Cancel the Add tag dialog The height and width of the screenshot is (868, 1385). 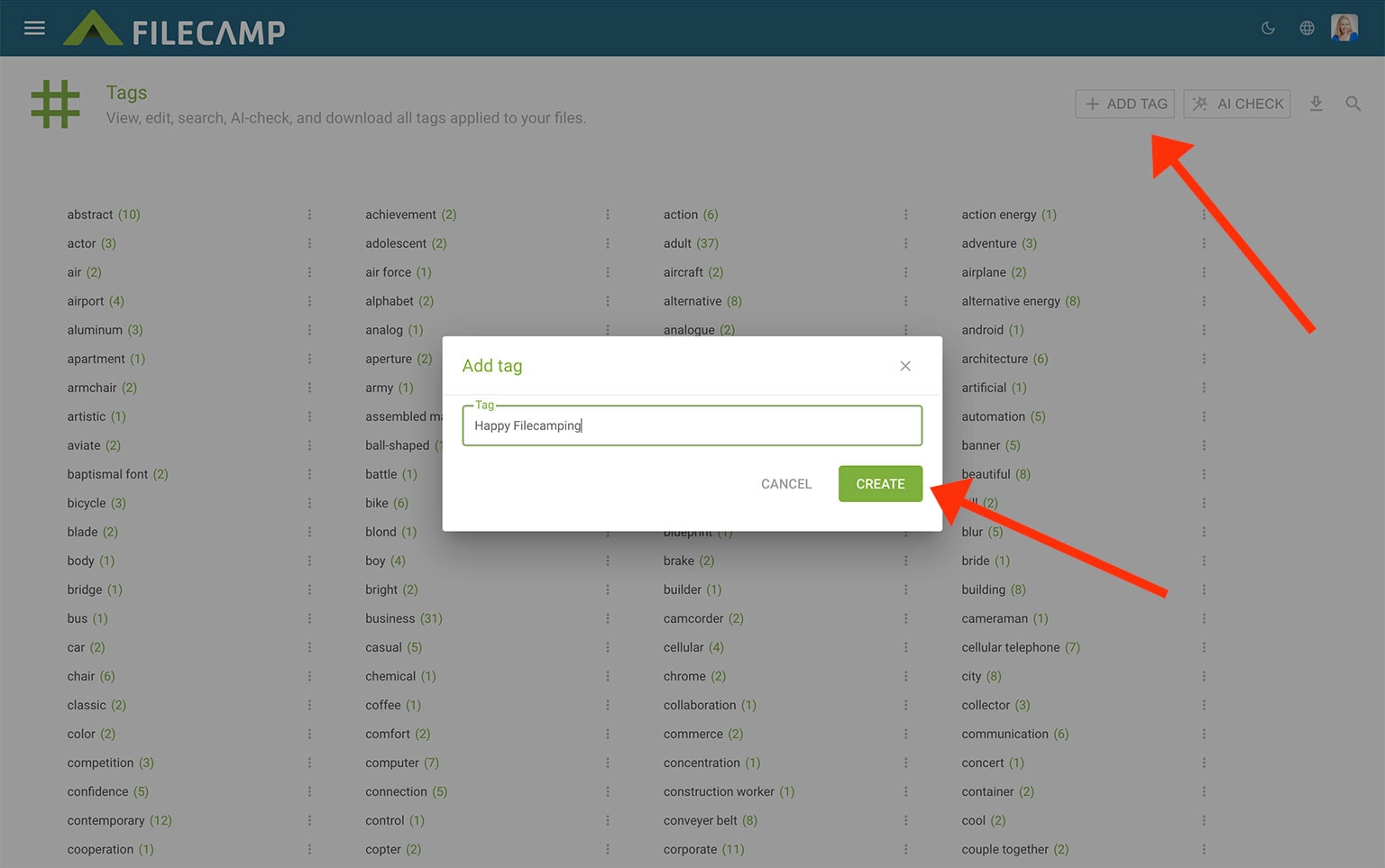tap(785, 484)
